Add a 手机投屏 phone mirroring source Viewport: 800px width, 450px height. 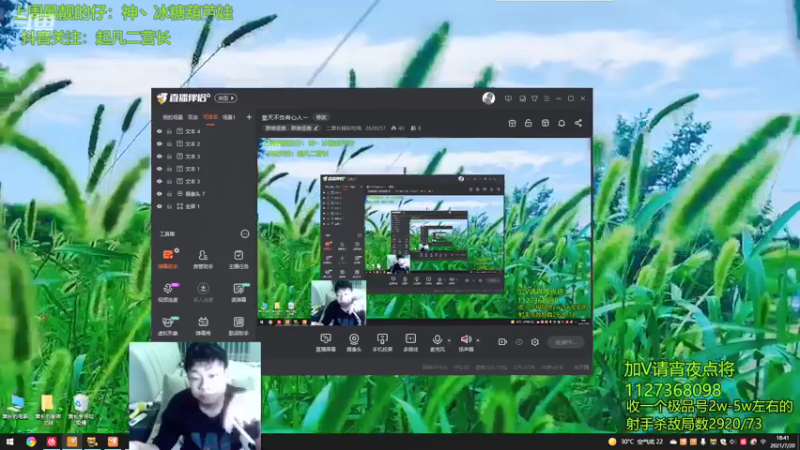382,342
